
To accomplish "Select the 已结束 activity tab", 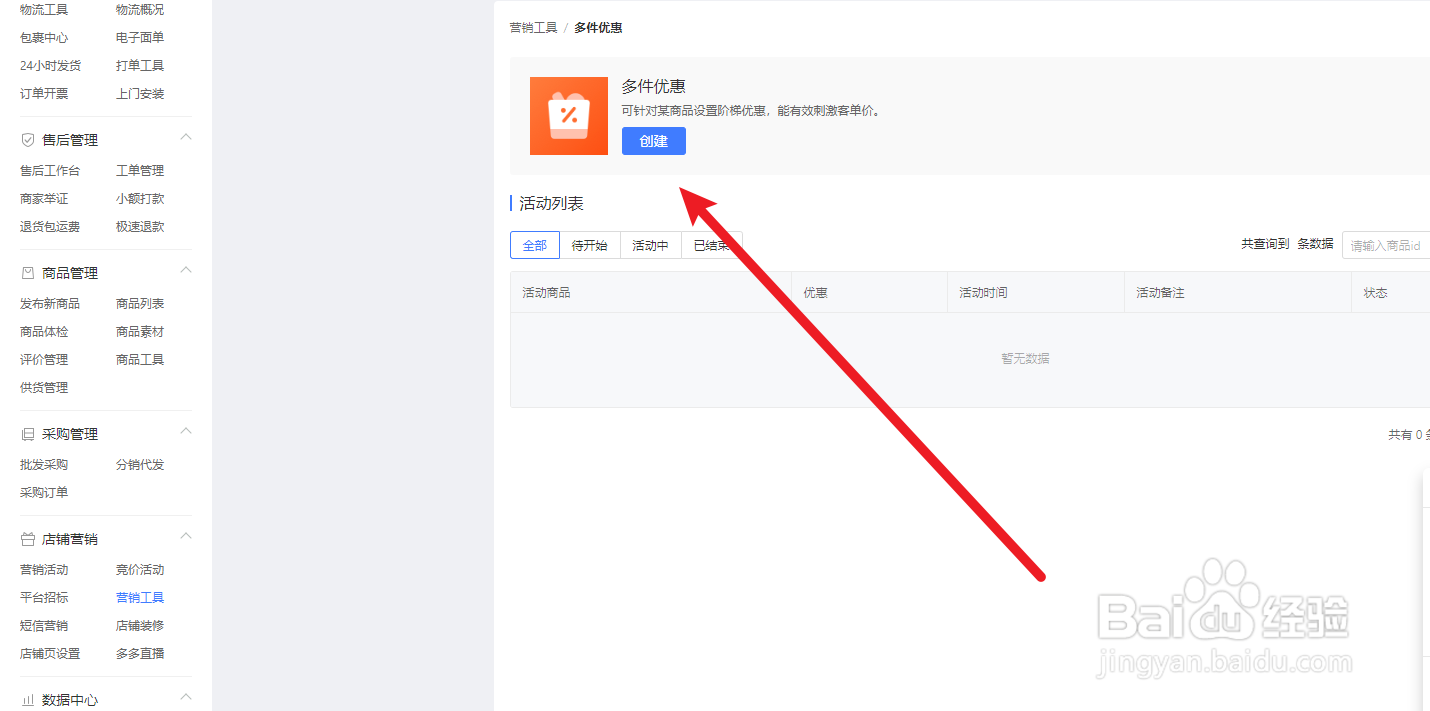I will pyautogui.click(x=711, y=245).
